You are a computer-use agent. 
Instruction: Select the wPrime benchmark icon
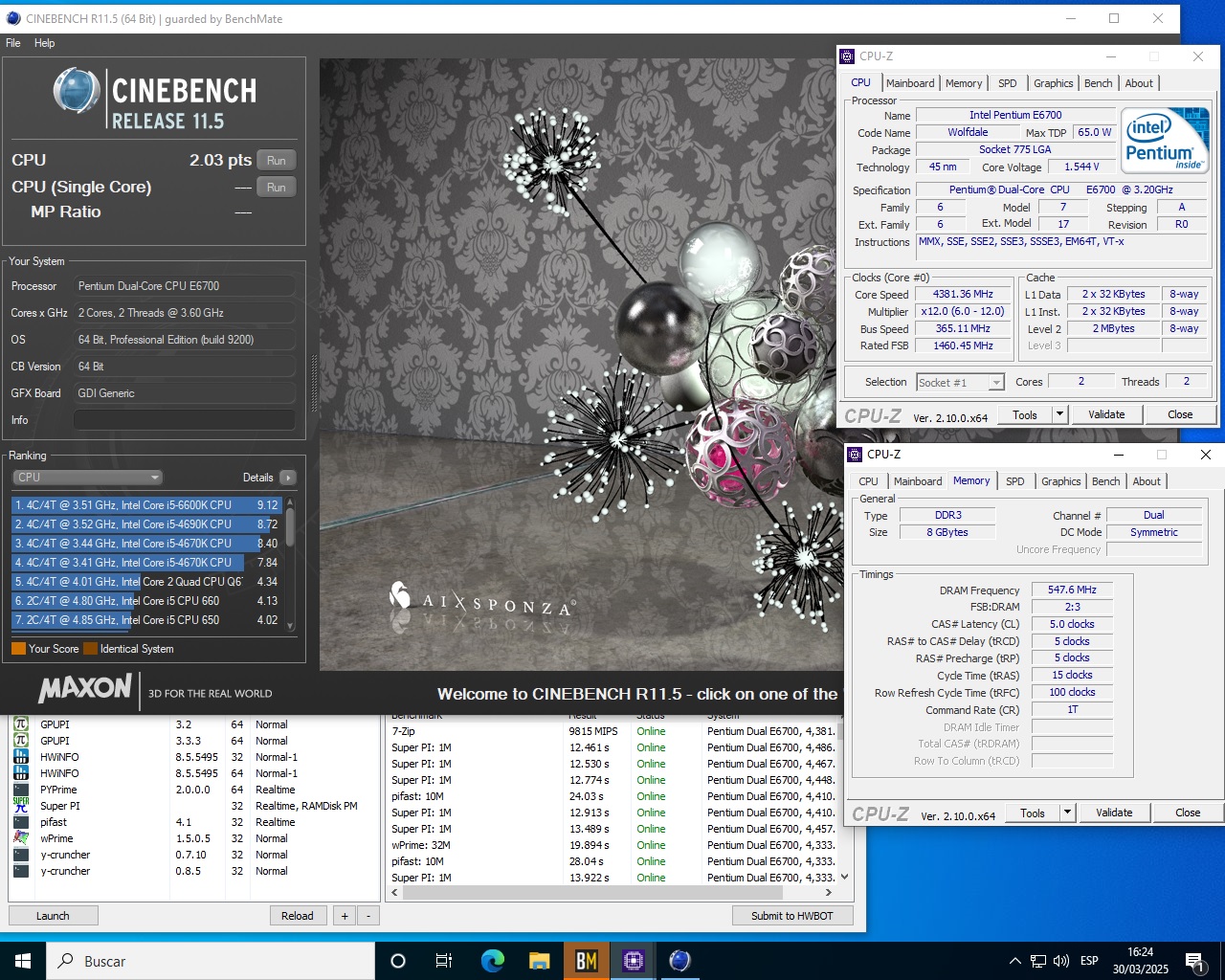coord(20,838)
